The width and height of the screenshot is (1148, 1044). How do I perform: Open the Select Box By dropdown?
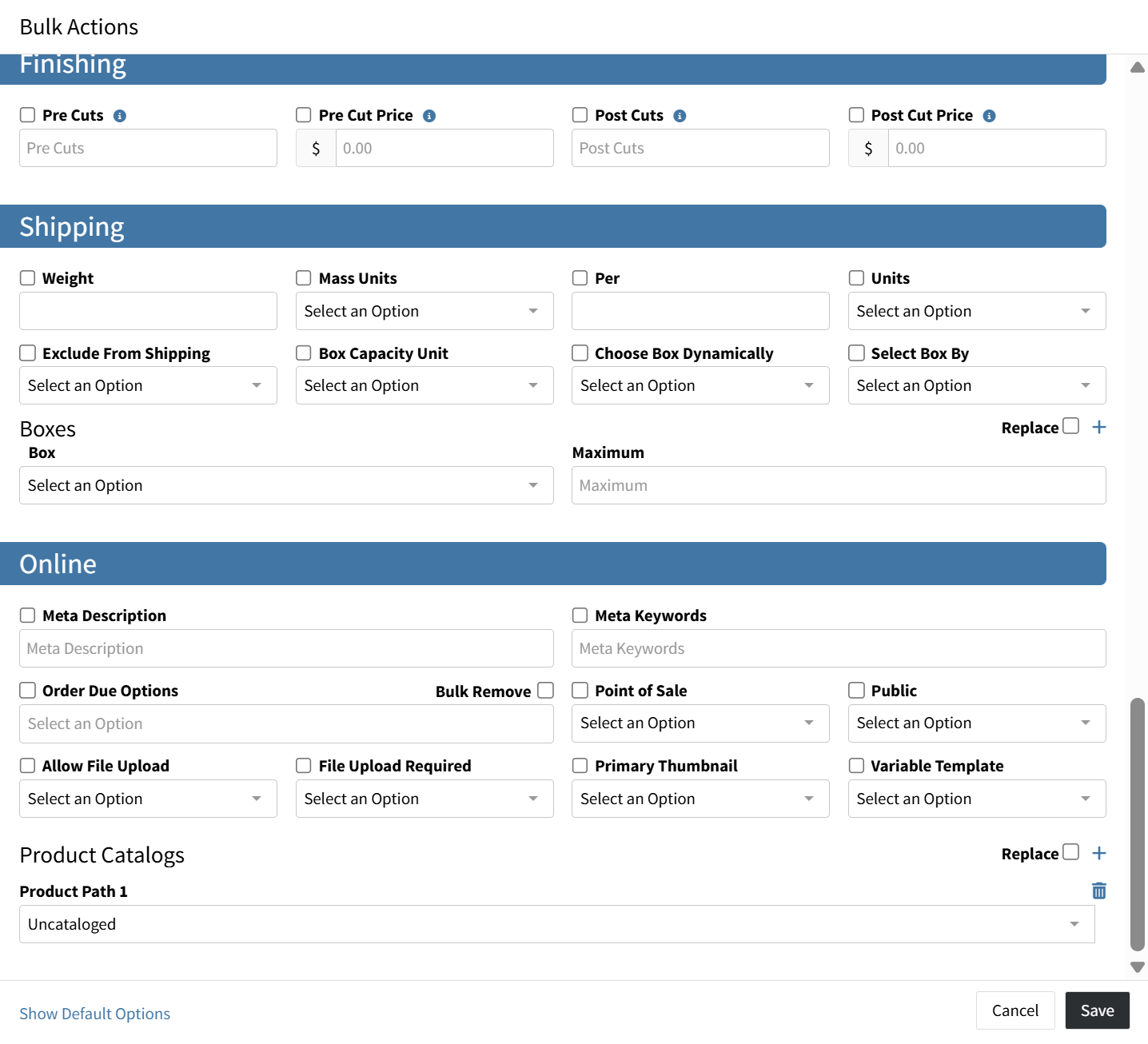pos(977,385)
